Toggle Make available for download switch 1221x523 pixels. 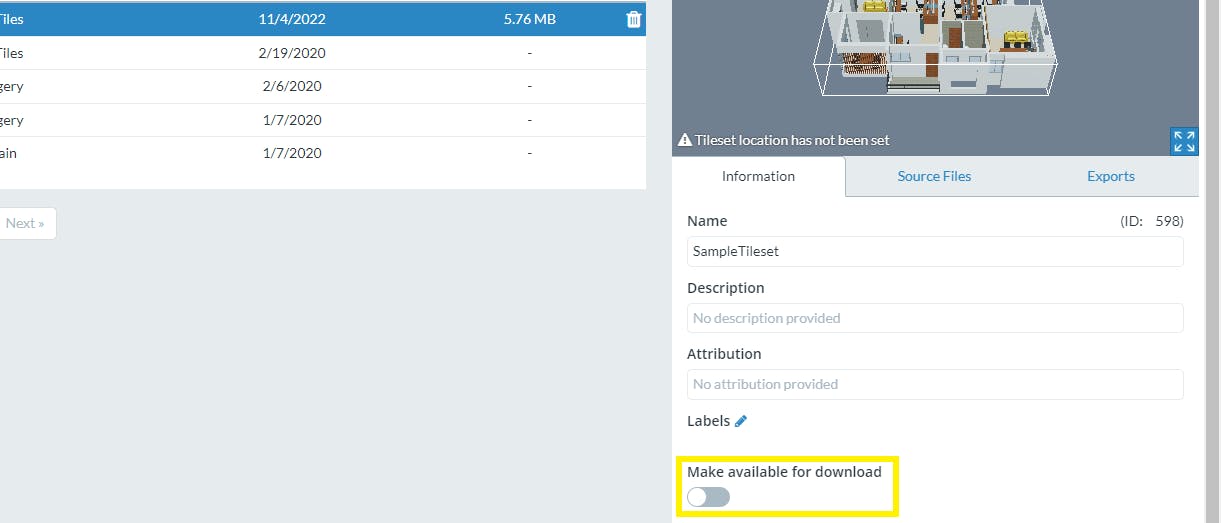[x=708, y=497]
